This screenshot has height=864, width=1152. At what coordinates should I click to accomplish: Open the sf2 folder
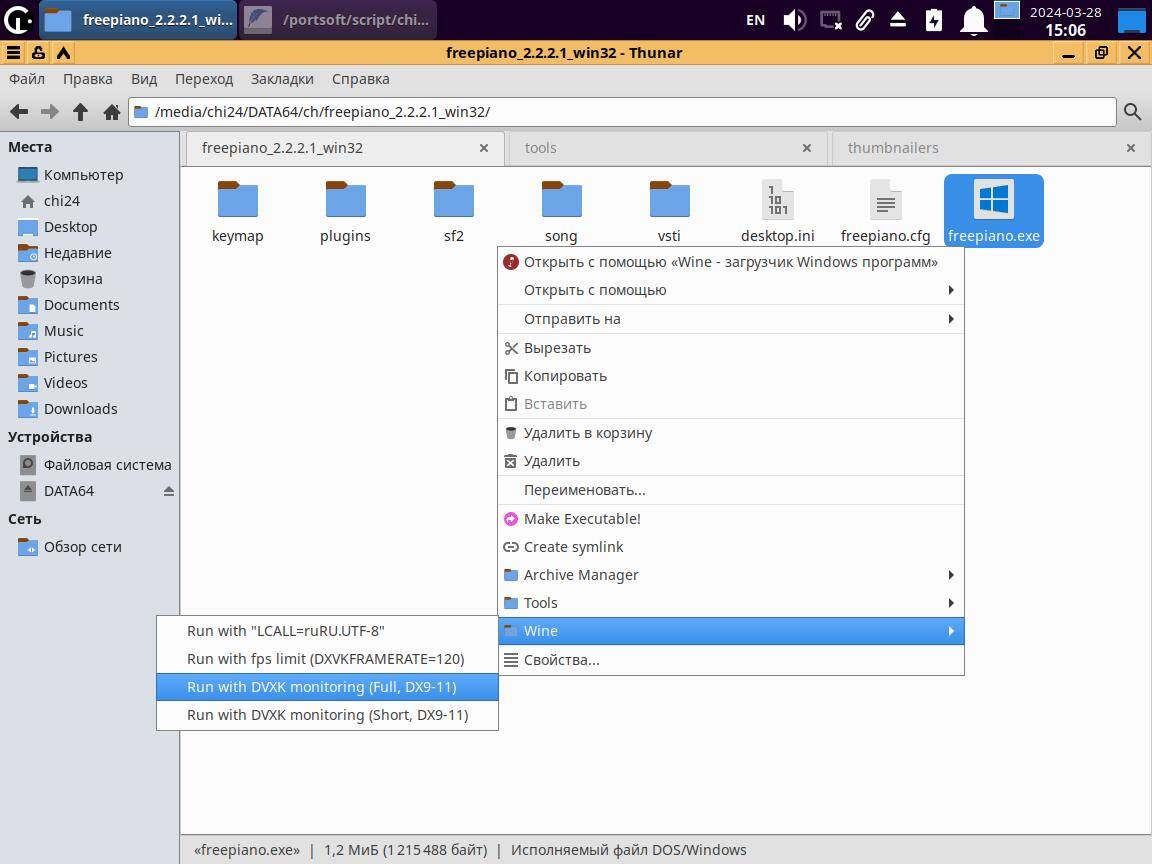coord(453,212)
